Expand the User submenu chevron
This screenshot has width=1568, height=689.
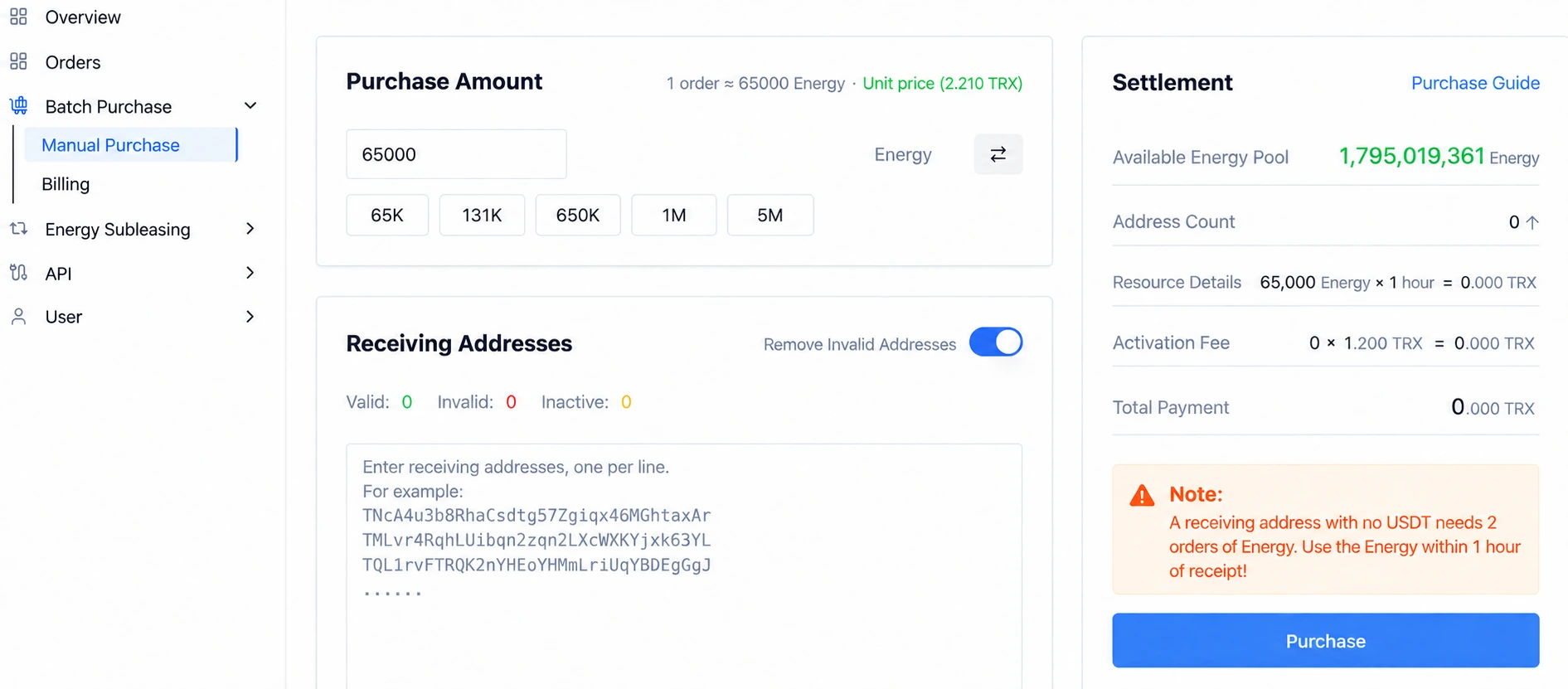(250, 316)
